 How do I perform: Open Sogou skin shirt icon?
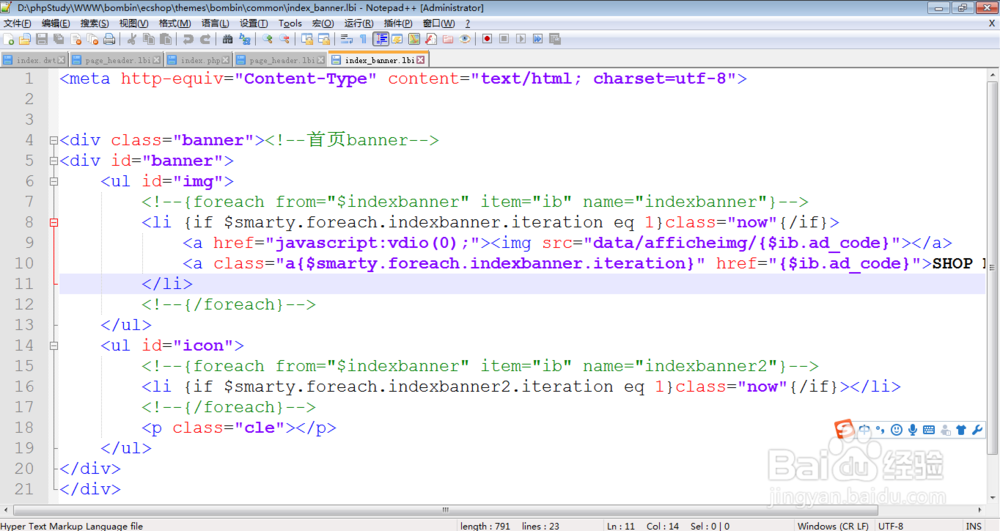tap(961, 430)
